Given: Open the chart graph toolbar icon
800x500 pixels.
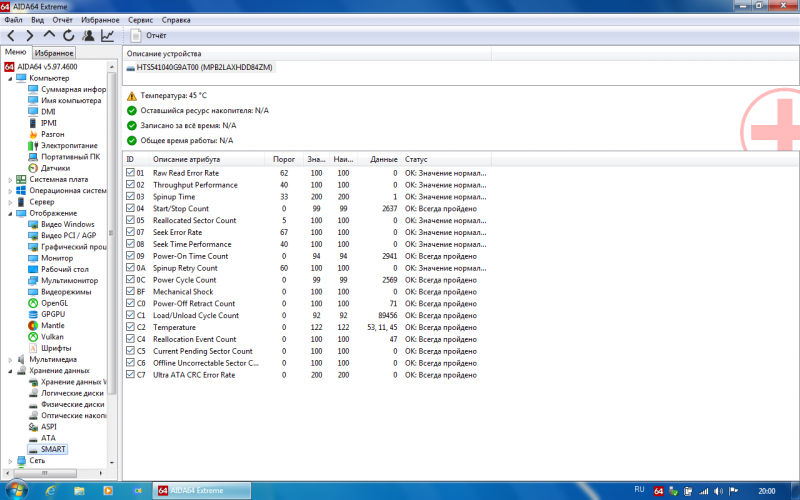Looking at the screenshot, I should (107, 35).
